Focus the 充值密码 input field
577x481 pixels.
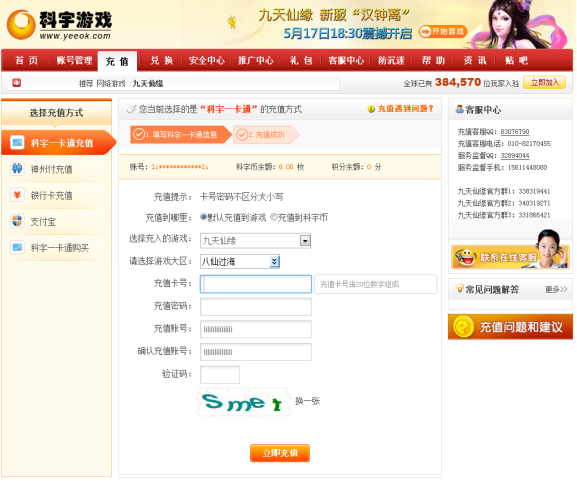(x=256, y=307)
